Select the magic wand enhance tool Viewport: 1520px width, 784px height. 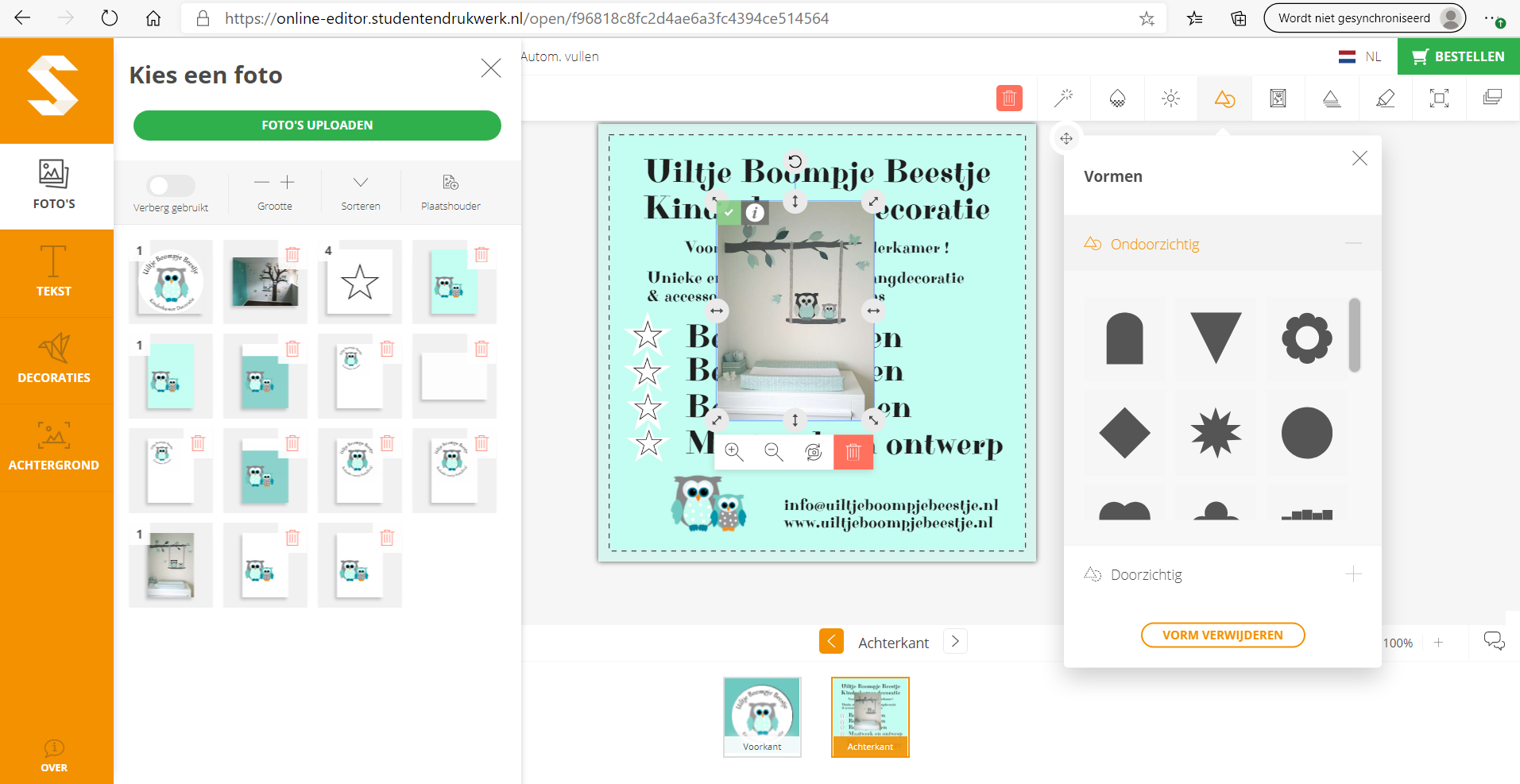pos(1063,98)
